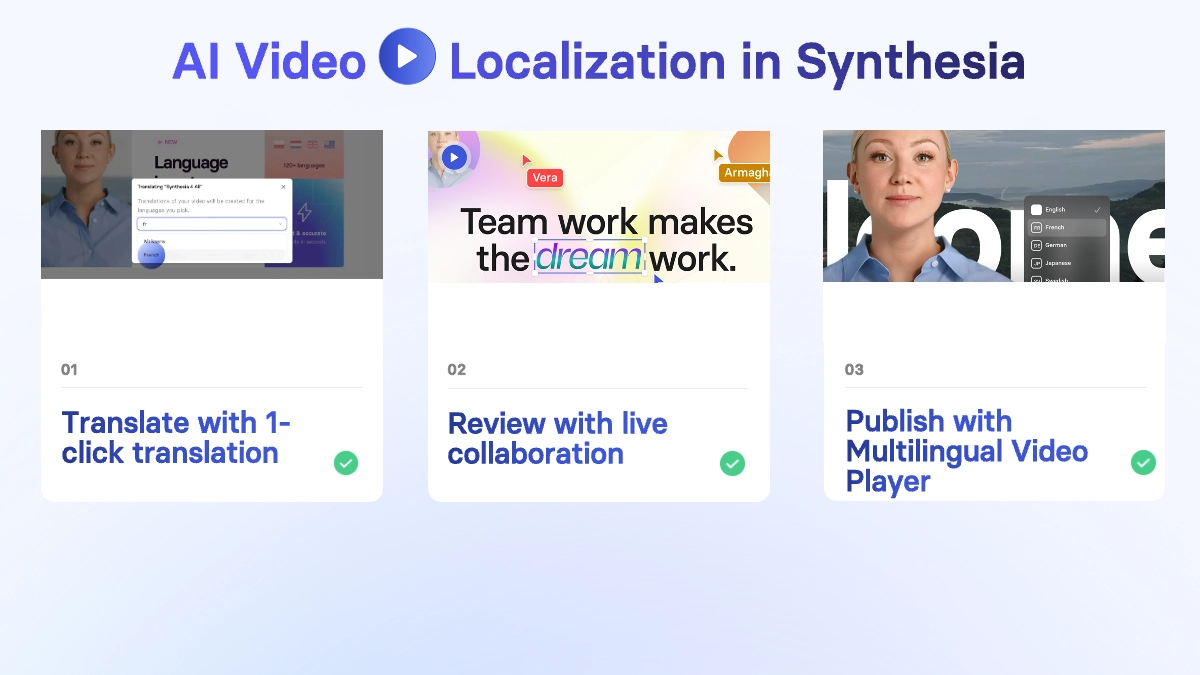
Task: Click the green checkmark on the Publish card
Action: (x=1143, y=462)
